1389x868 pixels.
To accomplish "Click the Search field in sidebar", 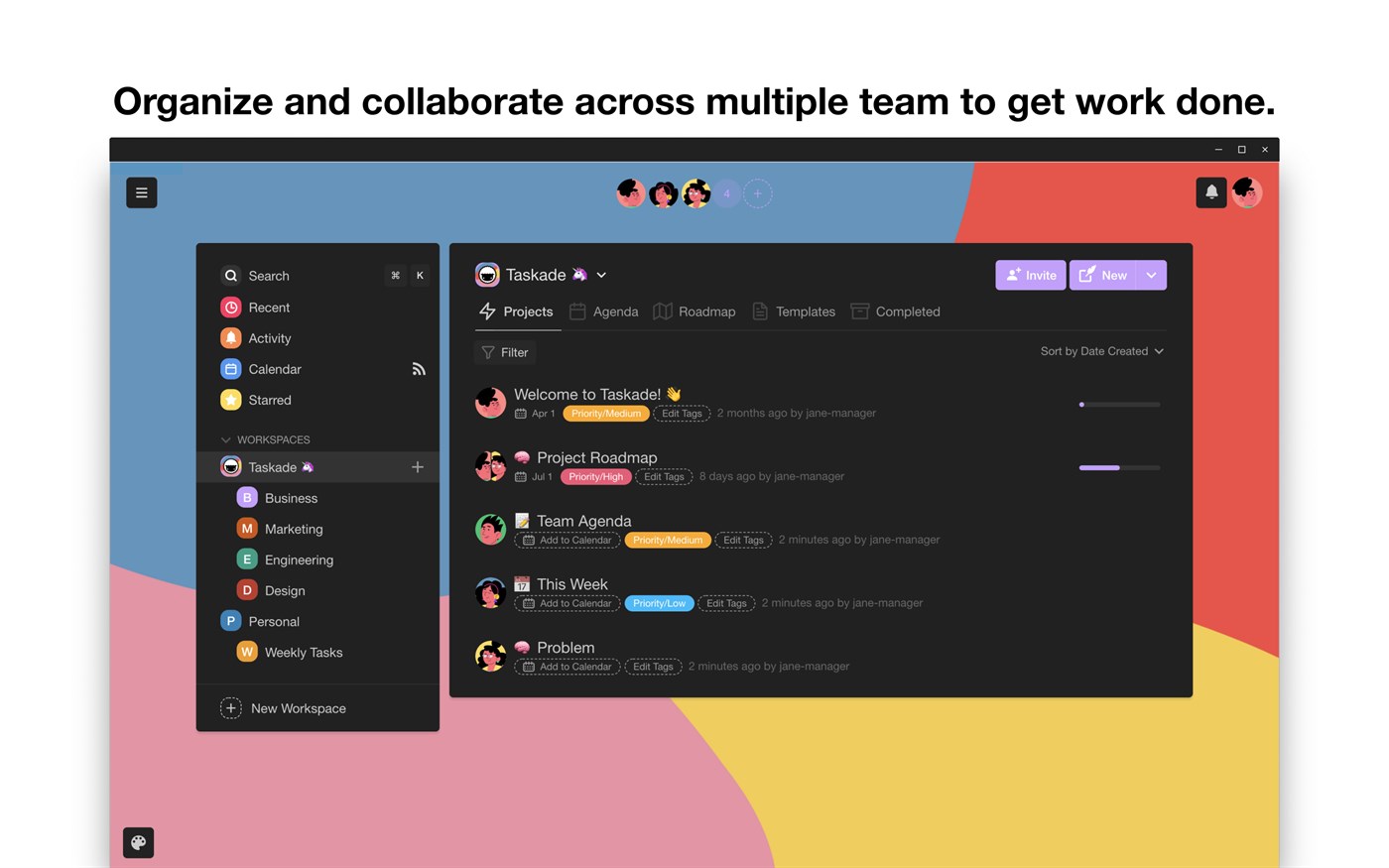I will 298,276.
